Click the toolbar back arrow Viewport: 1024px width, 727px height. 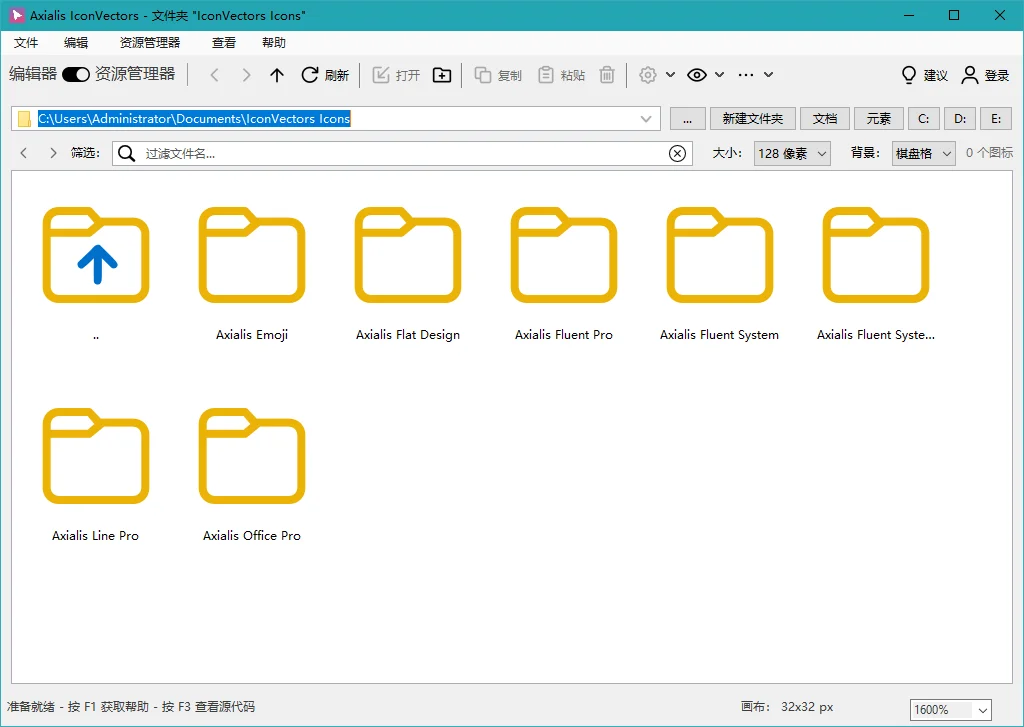click(x=214, y=75)
